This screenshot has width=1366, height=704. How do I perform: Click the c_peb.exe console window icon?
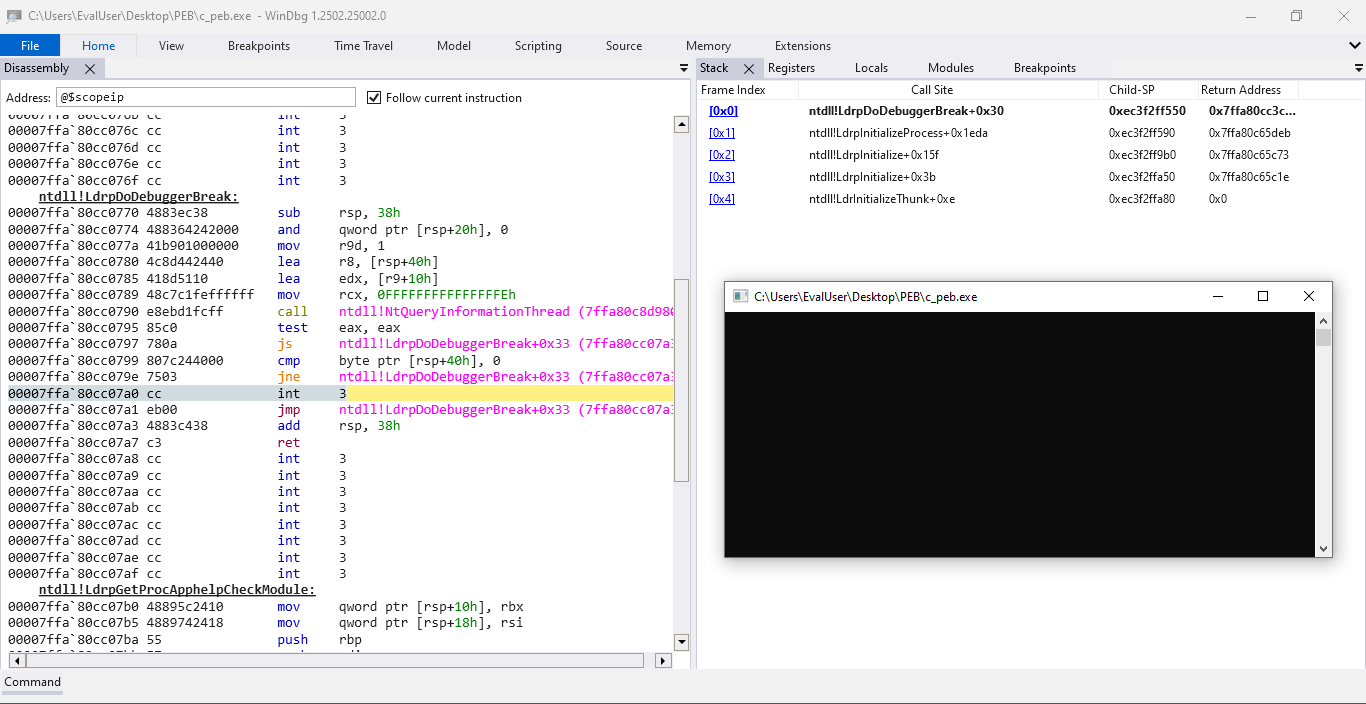tap(741, 296)
